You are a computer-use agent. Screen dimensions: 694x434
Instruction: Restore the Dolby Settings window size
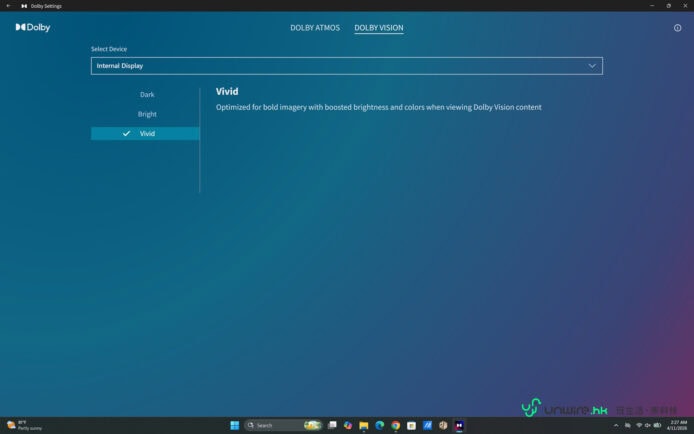pos(668,6)
